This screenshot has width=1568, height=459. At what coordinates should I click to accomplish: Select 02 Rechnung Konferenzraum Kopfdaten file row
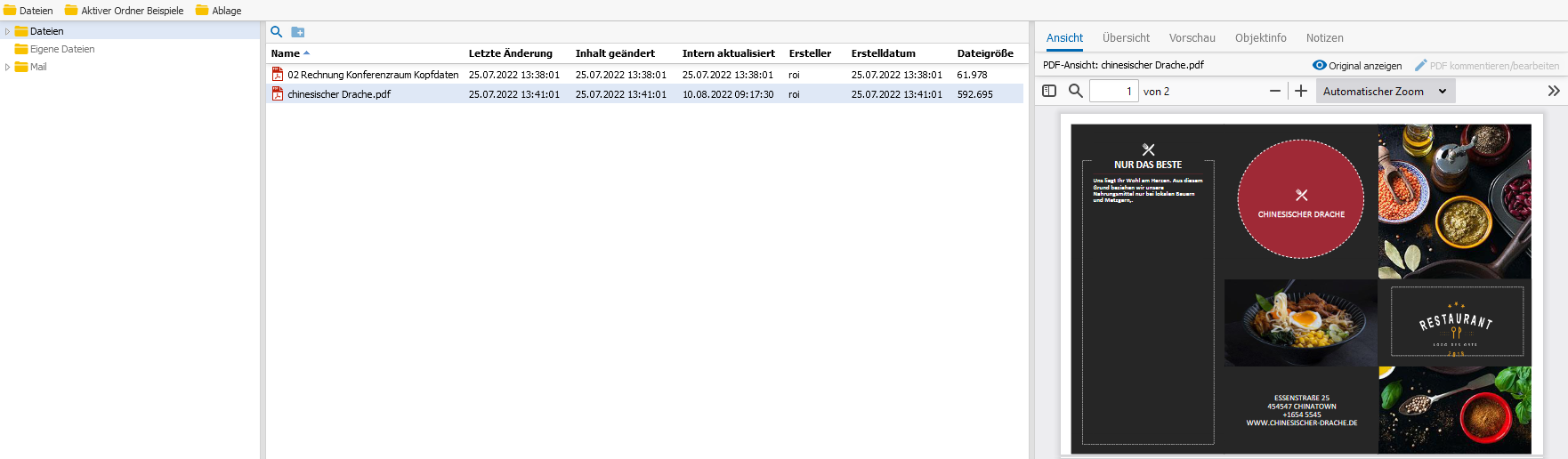coord(646,75)
